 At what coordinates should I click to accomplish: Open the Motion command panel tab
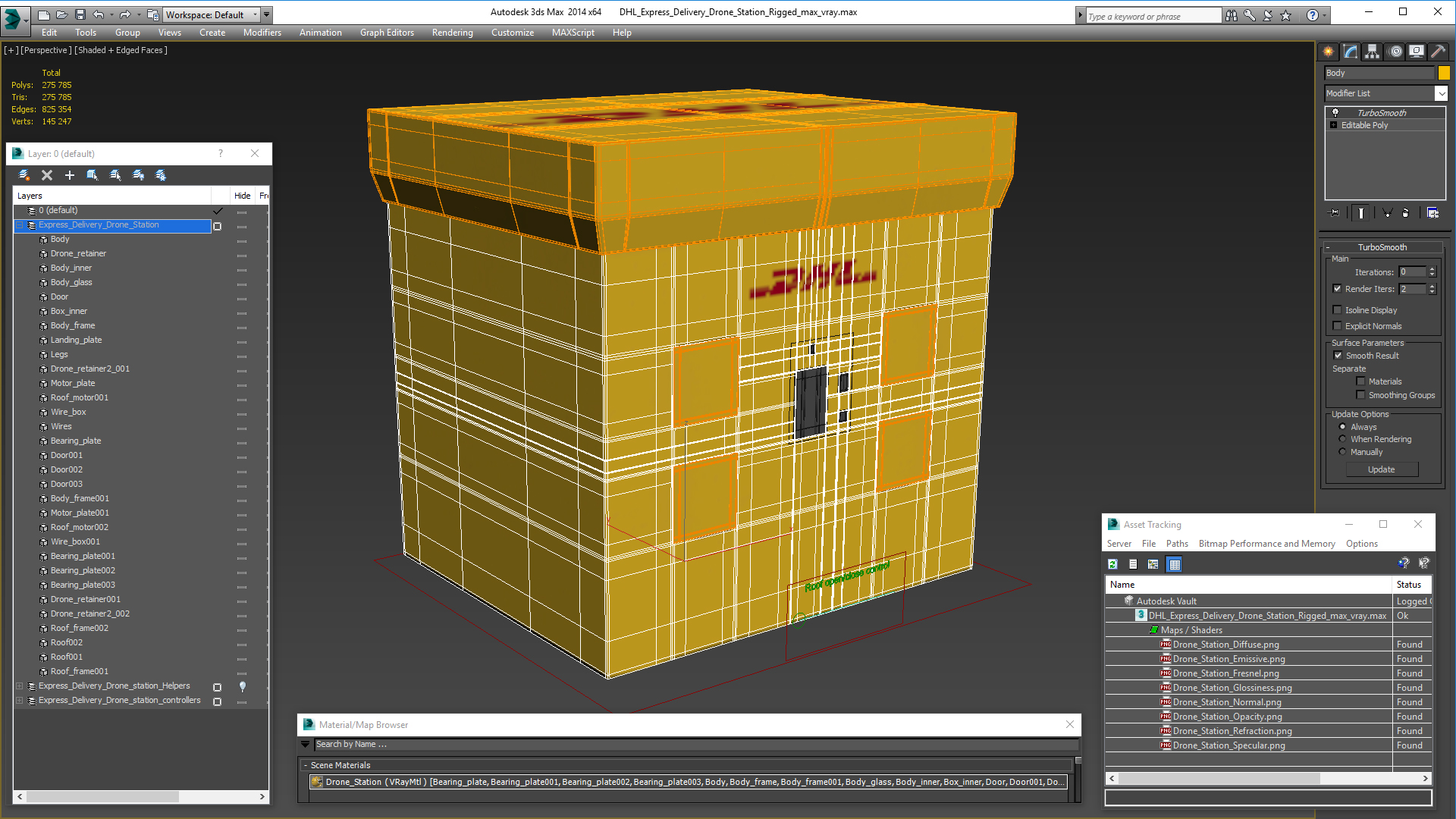click(1395, 52)
